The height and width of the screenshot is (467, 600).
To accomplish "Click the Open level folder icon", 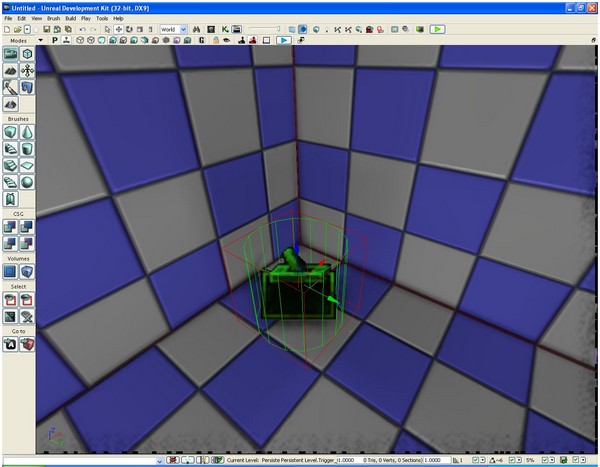I will click(17, 29).
